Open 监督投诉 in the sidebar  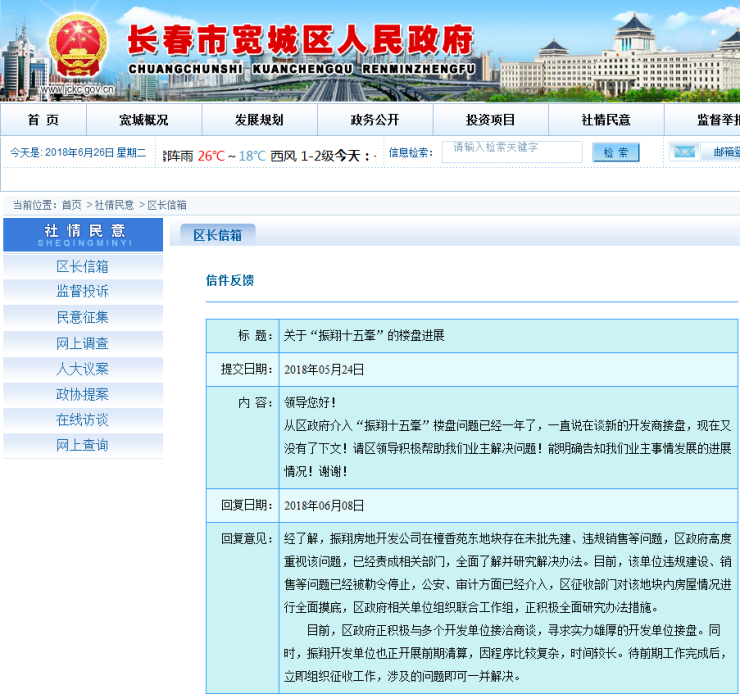tap(82, 291)
